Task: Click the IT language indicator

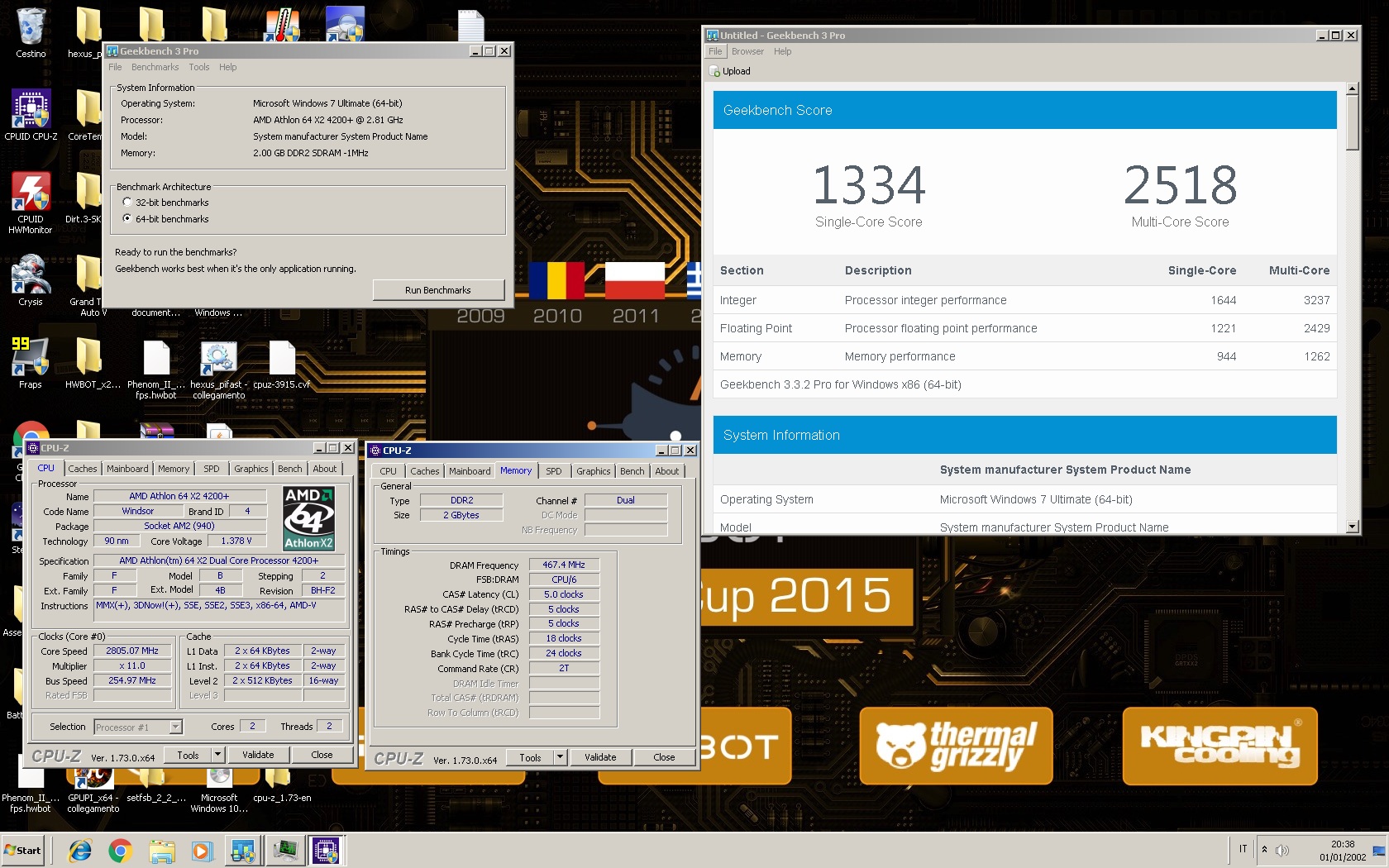Action: (1243, 849)
